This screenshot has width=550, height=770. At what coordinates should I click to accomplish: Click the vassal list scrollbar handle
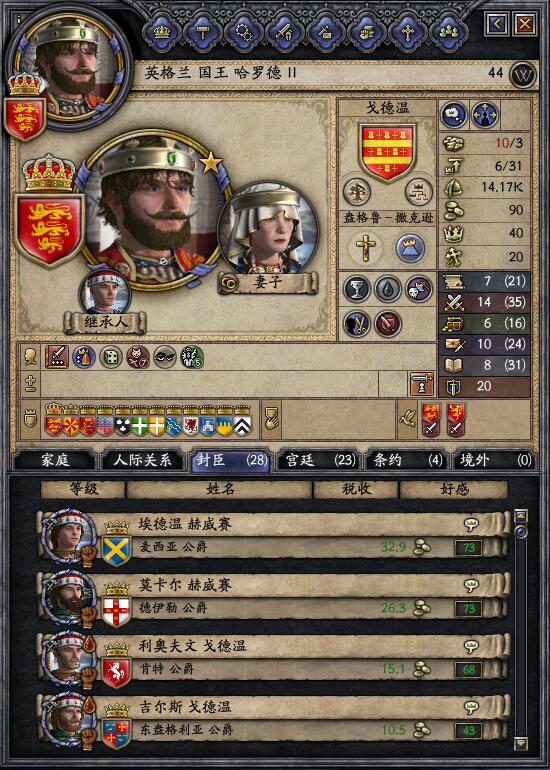[x=521, y=532]
